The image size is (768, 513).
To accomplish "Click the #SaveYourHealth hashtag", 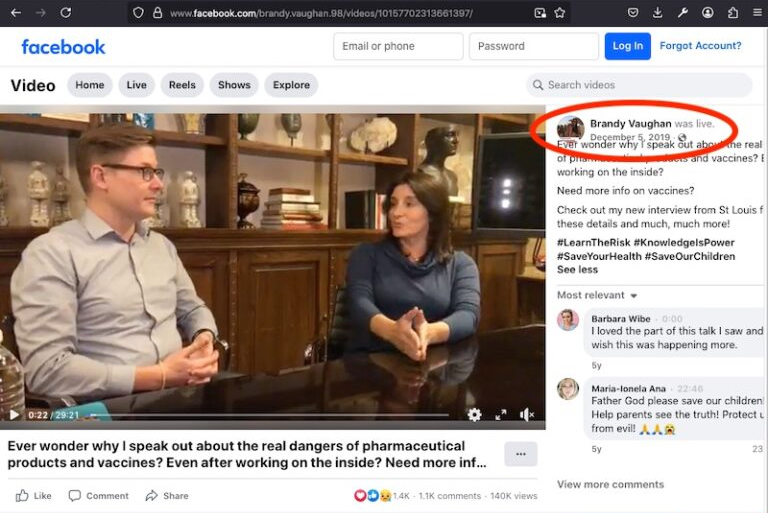I will (x=599, y=256).
